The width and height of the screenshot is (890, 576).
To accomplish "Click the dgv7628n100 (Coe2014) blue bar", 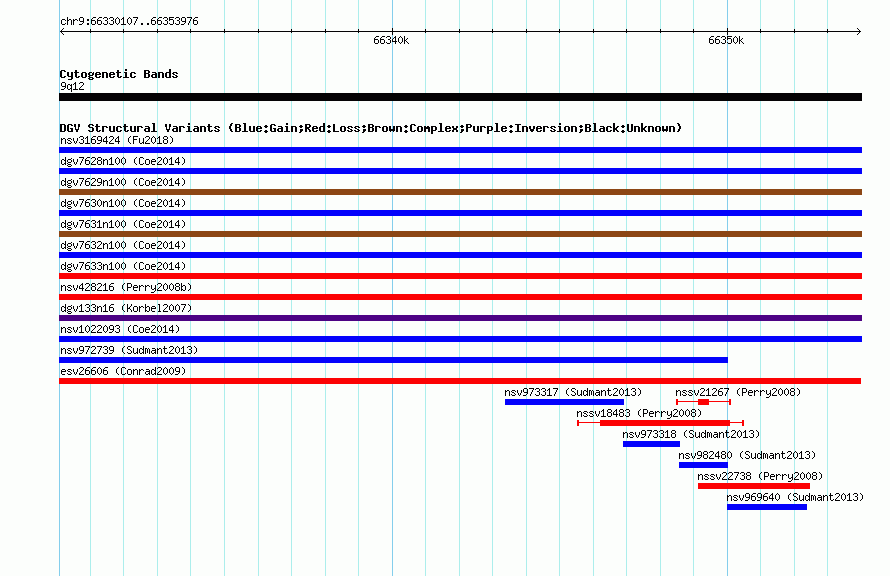I will tap(460, 171).
